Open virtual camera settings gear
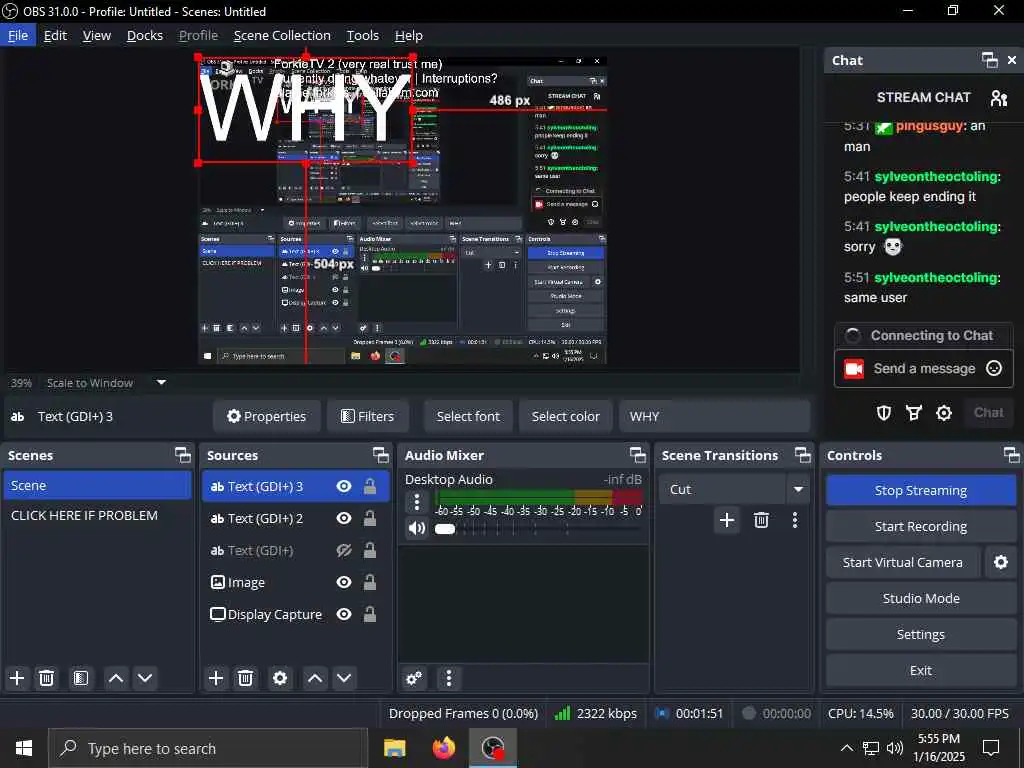 1000,562
